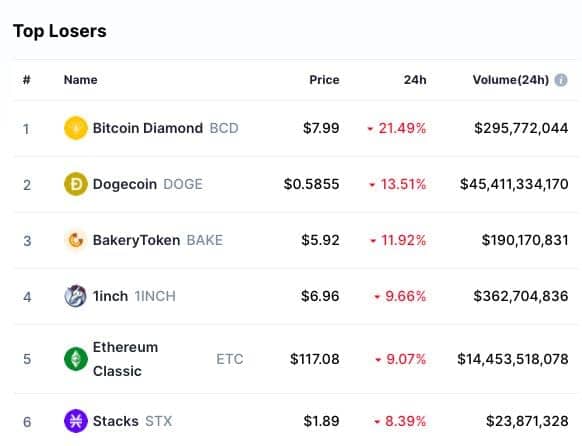This screenshot has height=446, width=582.
Task: Click the Dogecoin logo icon
Action: coord(76,184)
